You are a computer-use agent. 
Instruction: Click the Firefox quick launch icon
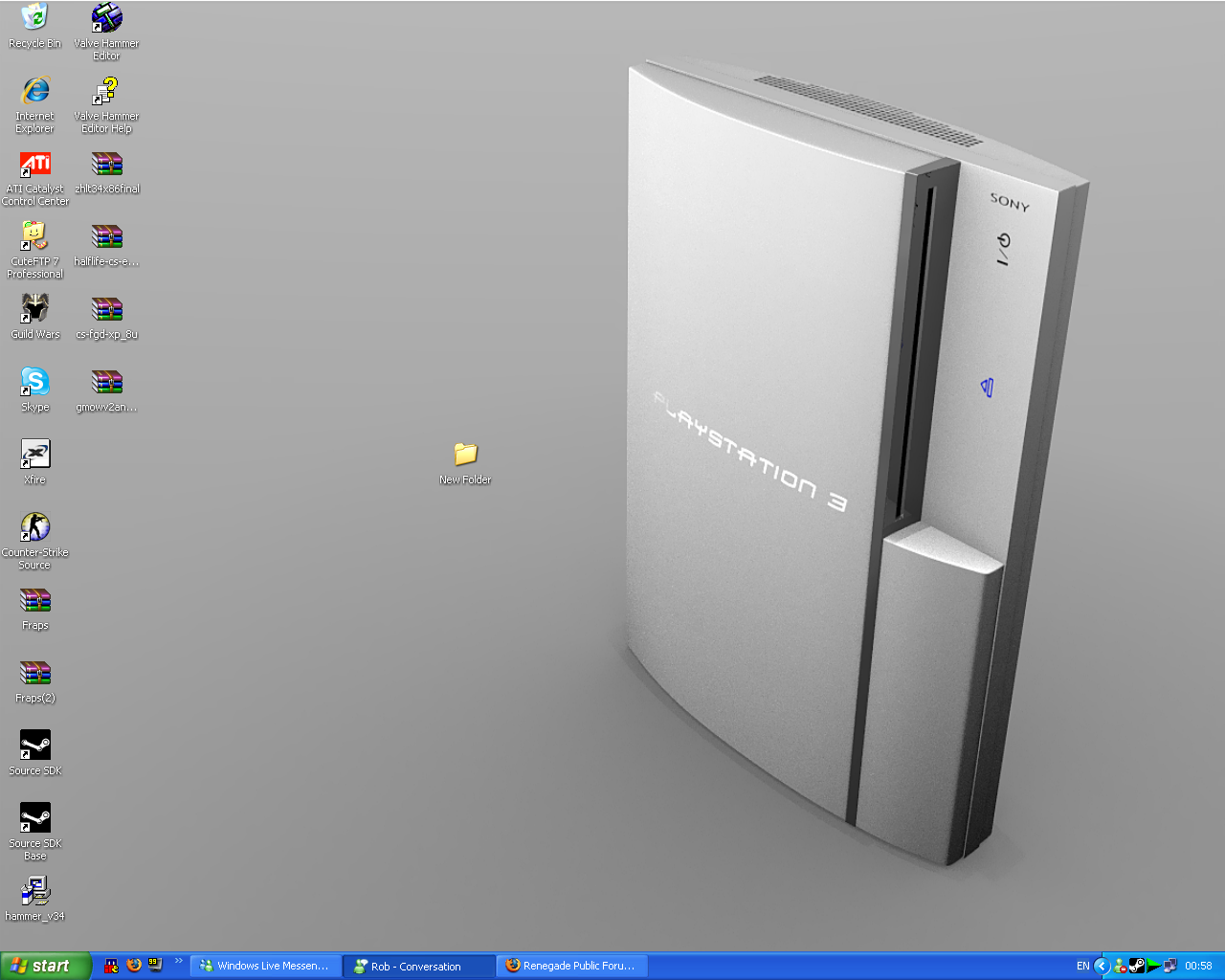coord(134,966)
